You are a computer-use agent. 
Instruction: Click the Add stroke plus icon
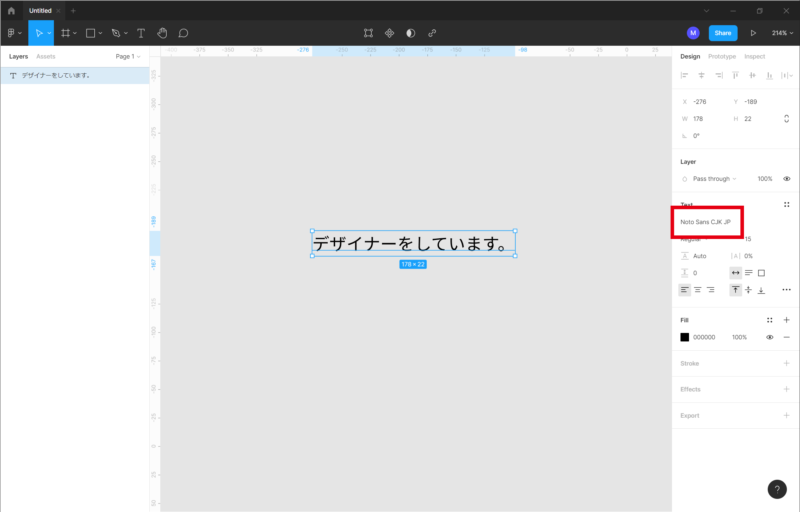pyautogui.click(x=786, y=363)
